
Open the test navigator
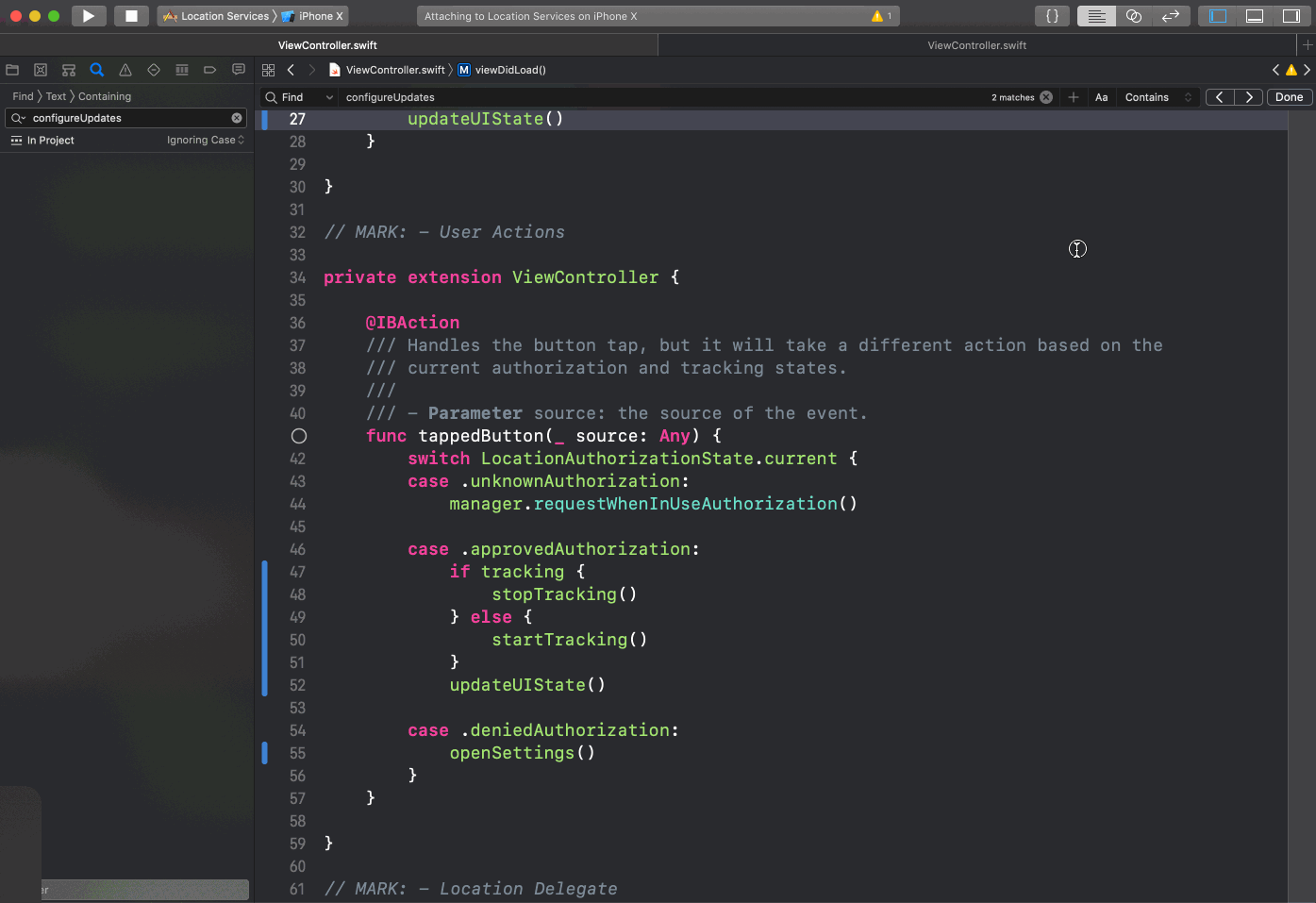[x=154, y=70]
